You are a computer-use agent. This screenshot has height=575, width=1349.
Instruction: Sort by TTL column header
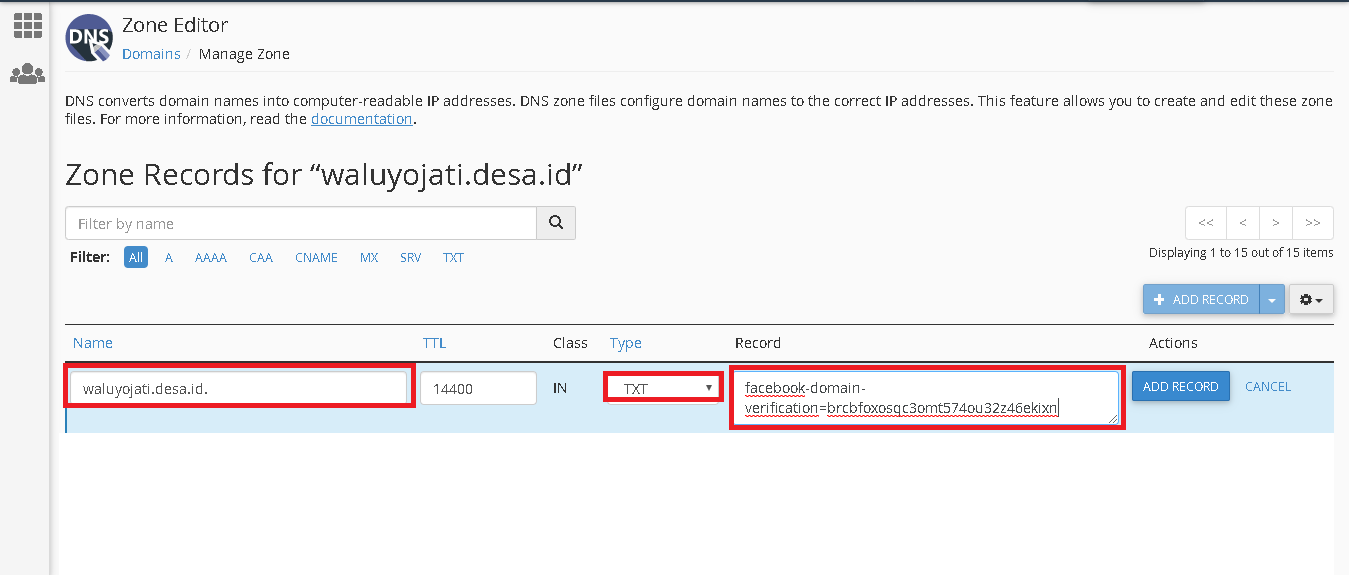[434, 343]
